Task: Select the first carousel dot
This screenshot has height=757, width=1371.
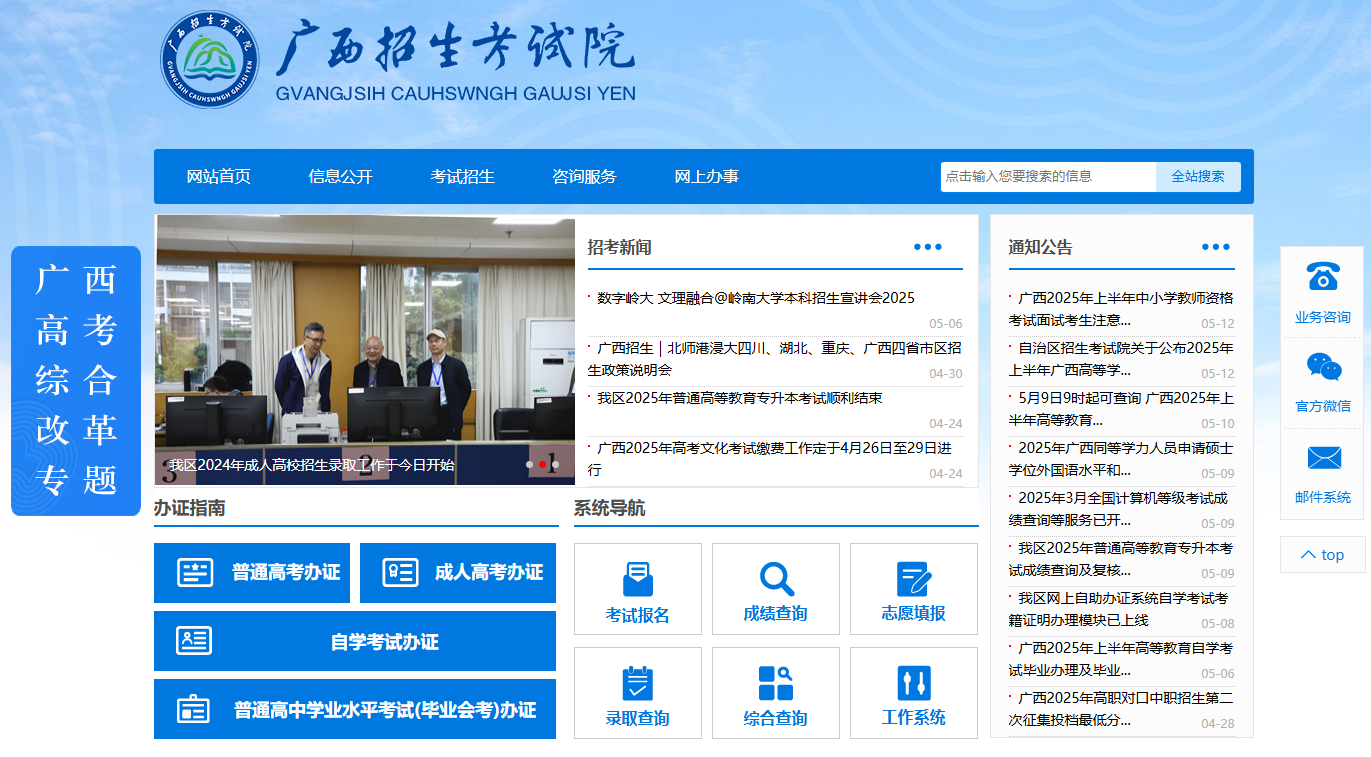Action: 529,464
